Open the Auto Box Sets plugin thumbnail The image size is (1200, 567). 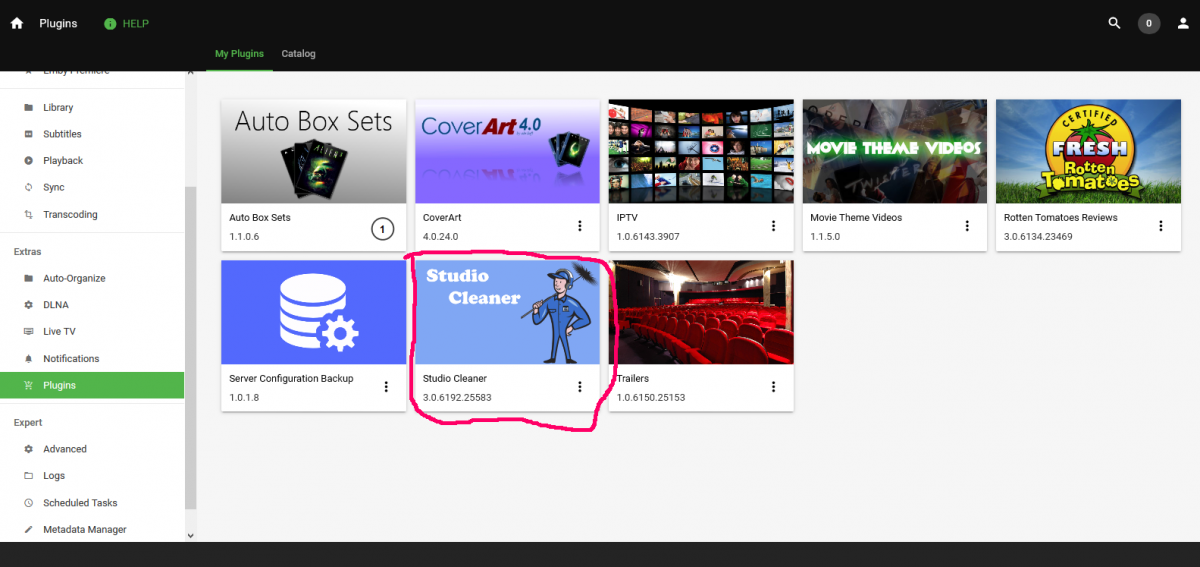[314, 151]
